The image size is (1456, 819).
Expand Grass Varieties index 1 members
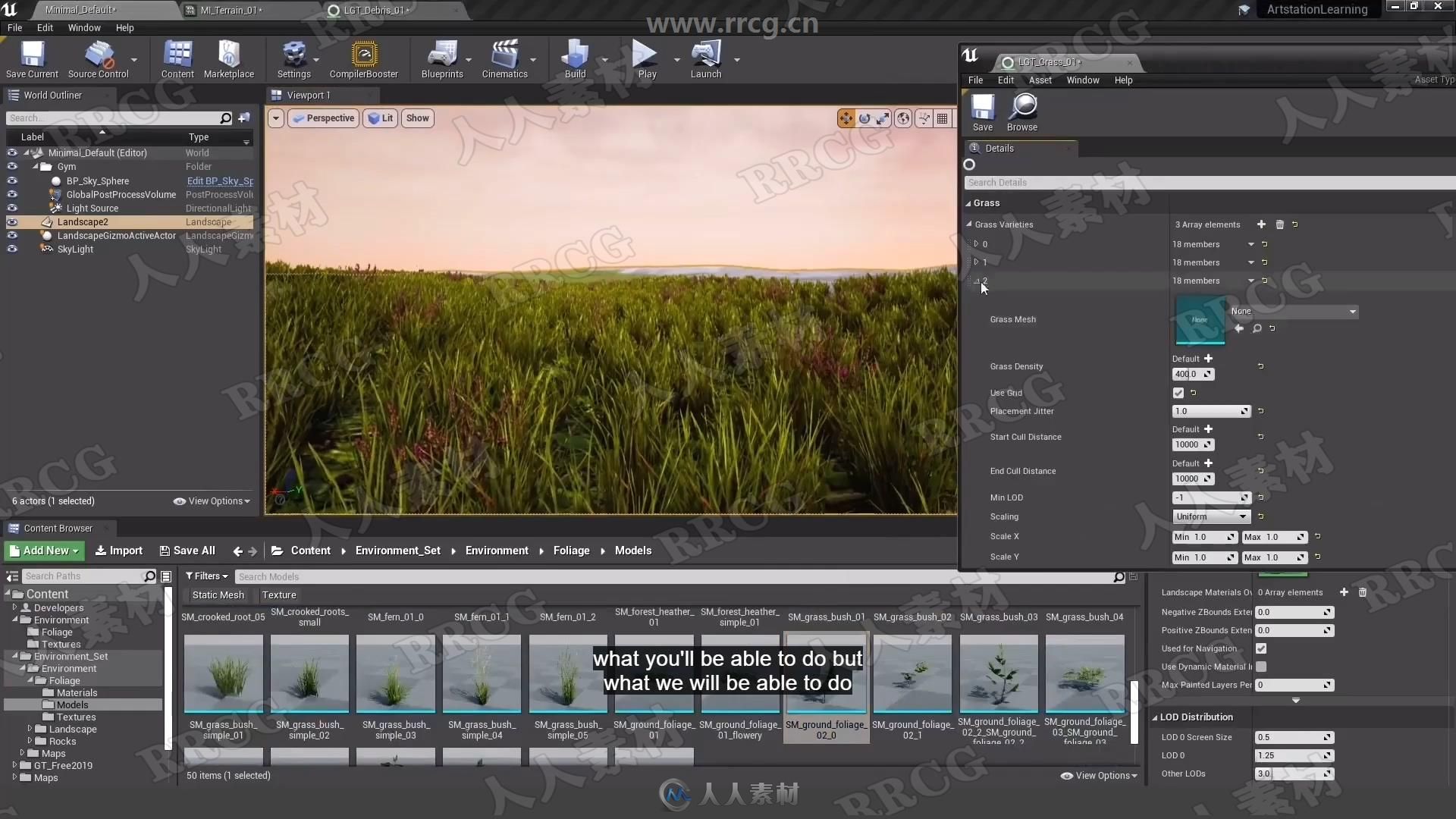[977, 262]
